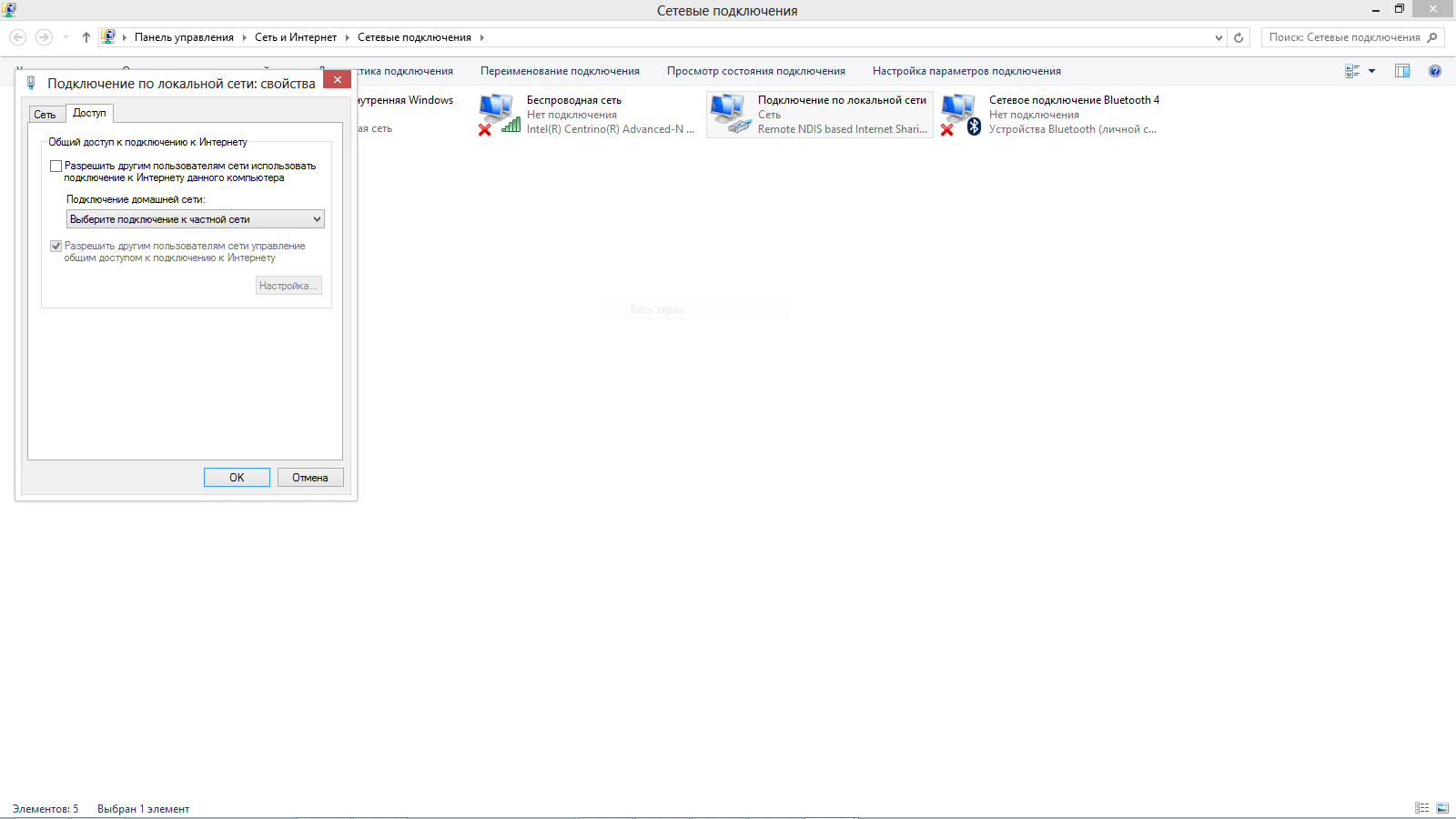Click the Элементов: 5 status bar text
This screenshot has width=1456, height=819.
(x=45, y=809)
